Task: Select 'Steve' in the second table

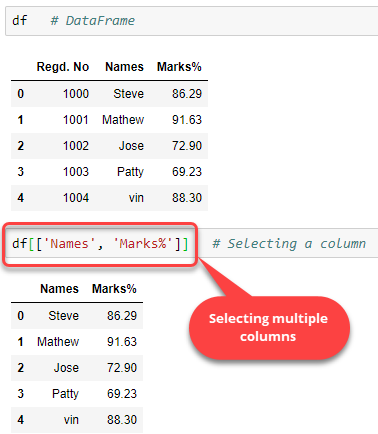Action: coord(64,316)
